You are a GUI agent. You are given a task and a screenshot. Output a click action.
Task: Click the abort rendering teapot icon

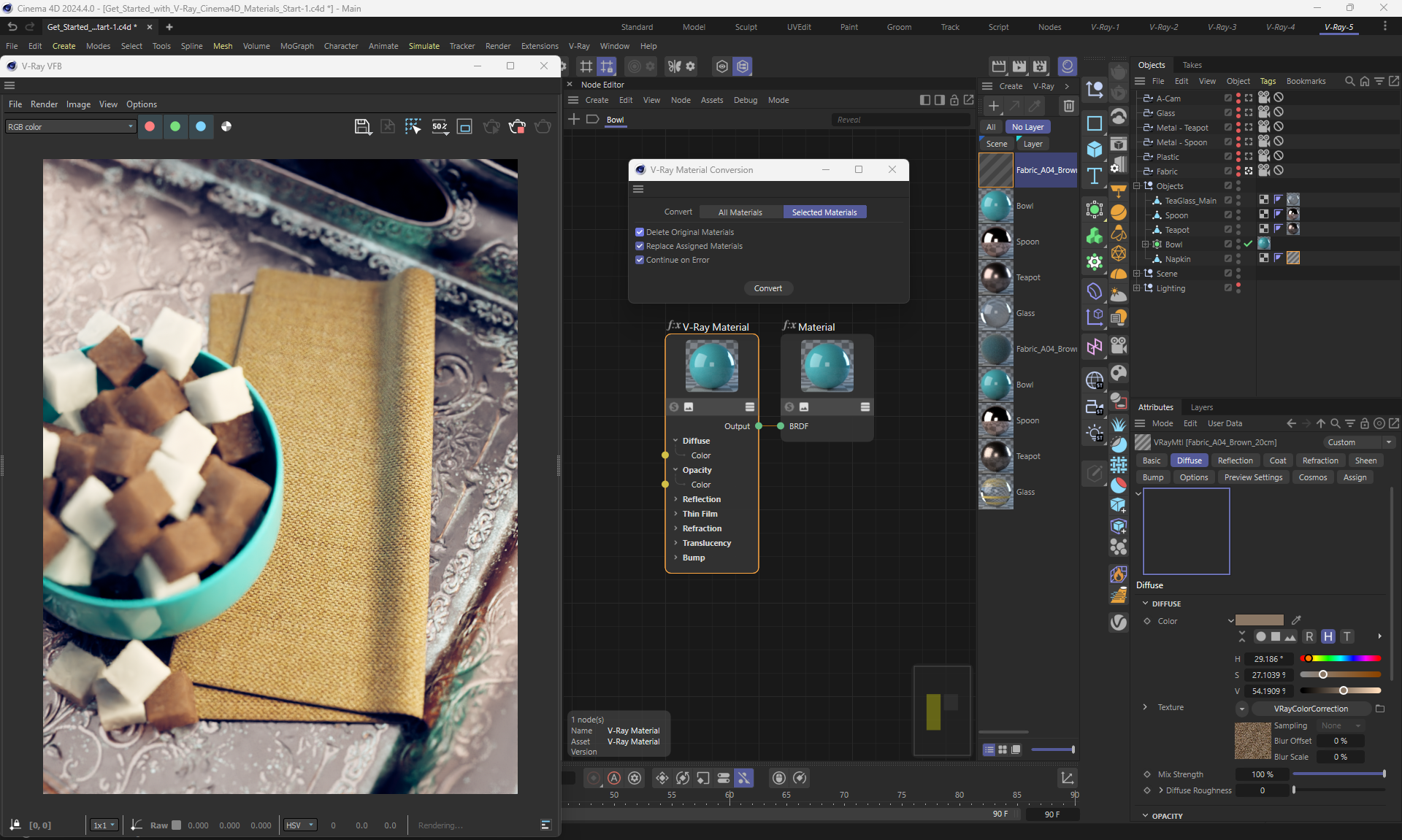point(517,127)
